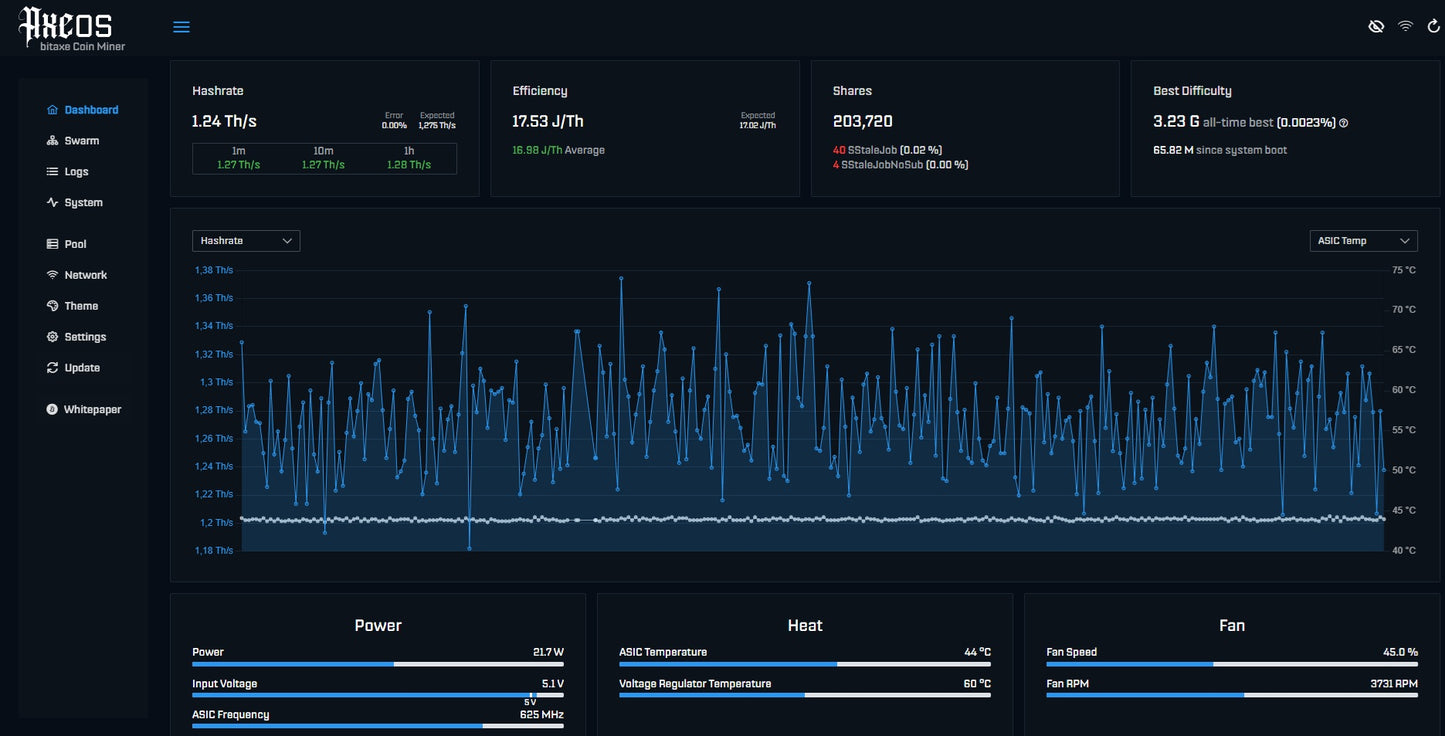Click the Settings gear icon
Screen dimensions: 1445x736
(53, 337)
